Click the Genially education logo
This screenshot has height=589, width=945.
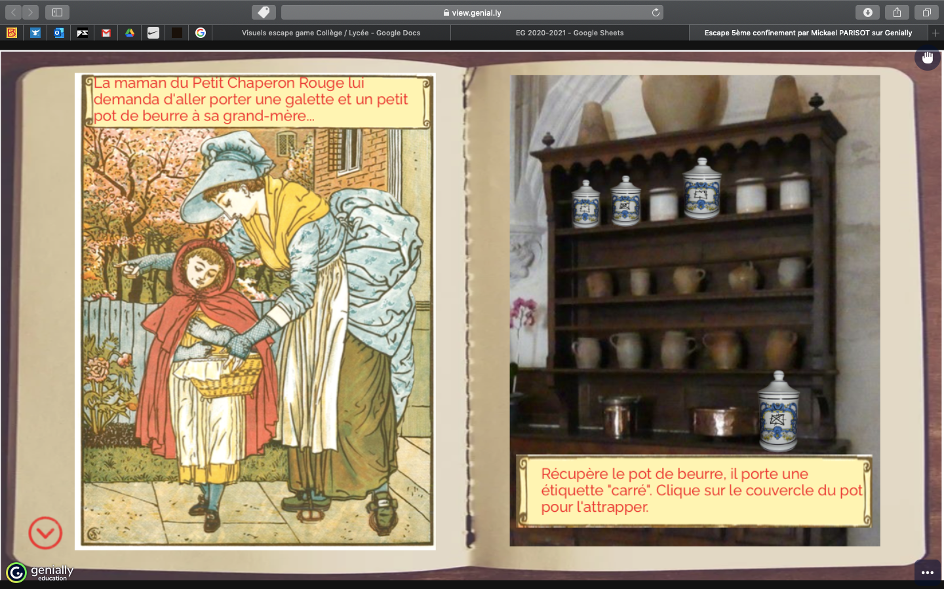(40, 572)
